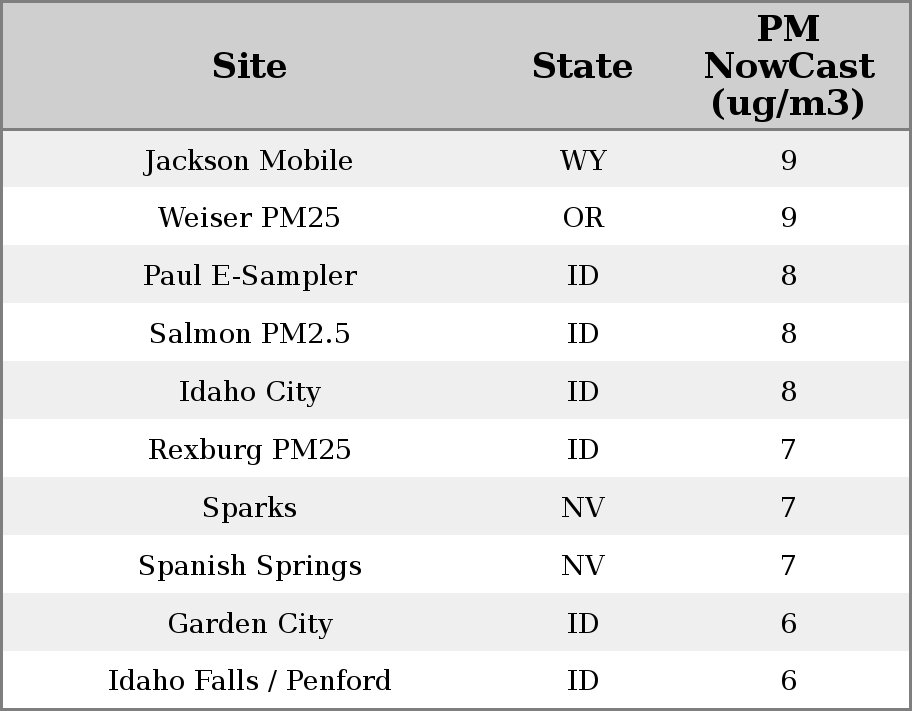Click the State column header
912x711 pixels.
click(582, 66)
